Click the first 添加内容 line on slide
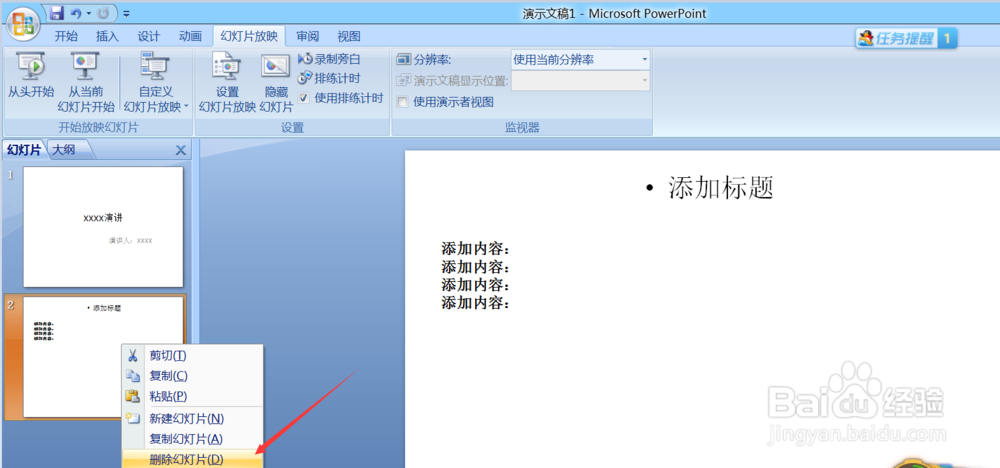This screenshot has width=1000, height=468. (x=476, y=248)
